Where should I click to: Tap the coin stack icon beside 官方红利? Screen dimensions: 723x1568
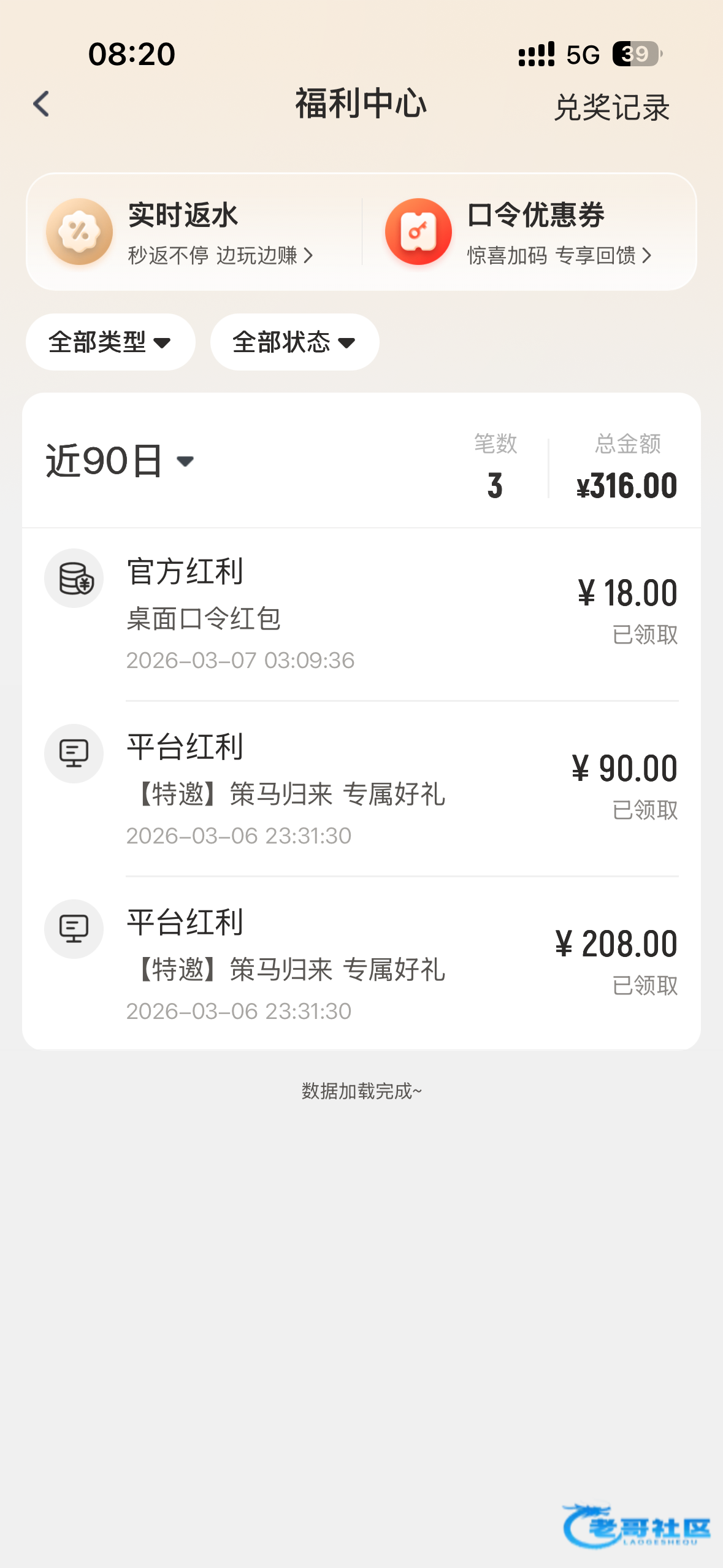[x=74, y=578]
